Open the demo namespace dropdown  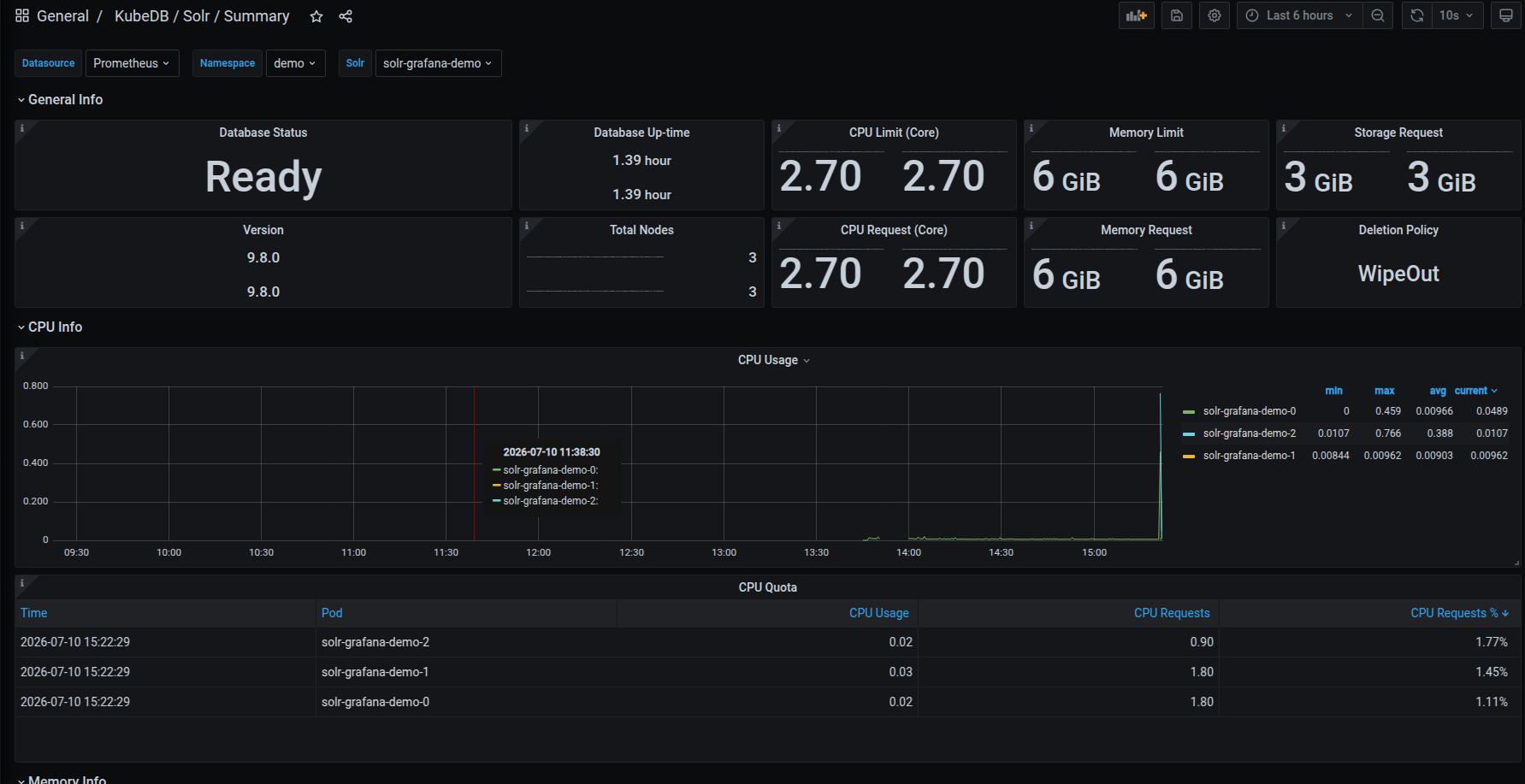pos(295,63)
